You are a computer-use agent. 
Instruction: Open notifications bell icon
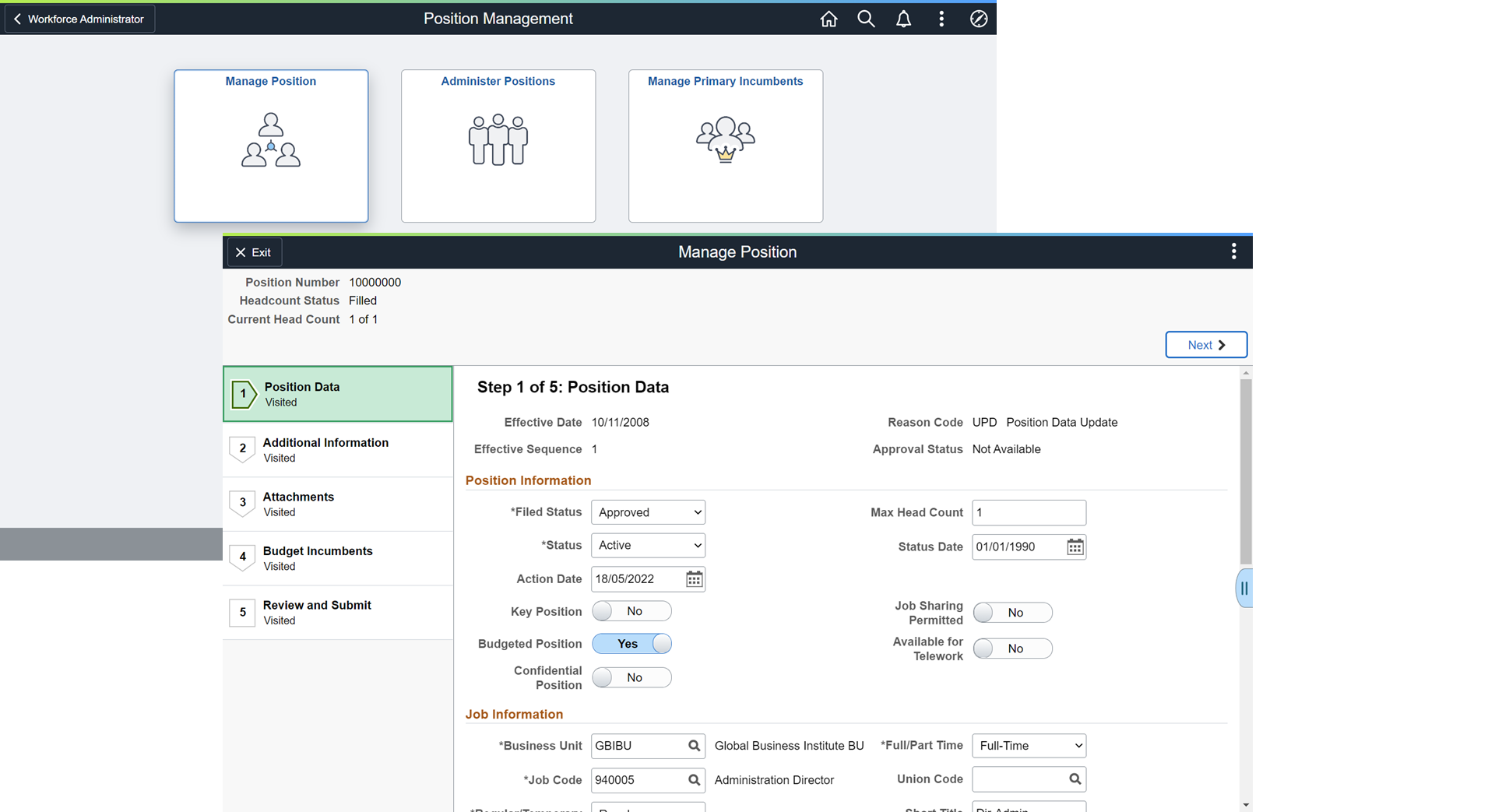click(903, 19)
